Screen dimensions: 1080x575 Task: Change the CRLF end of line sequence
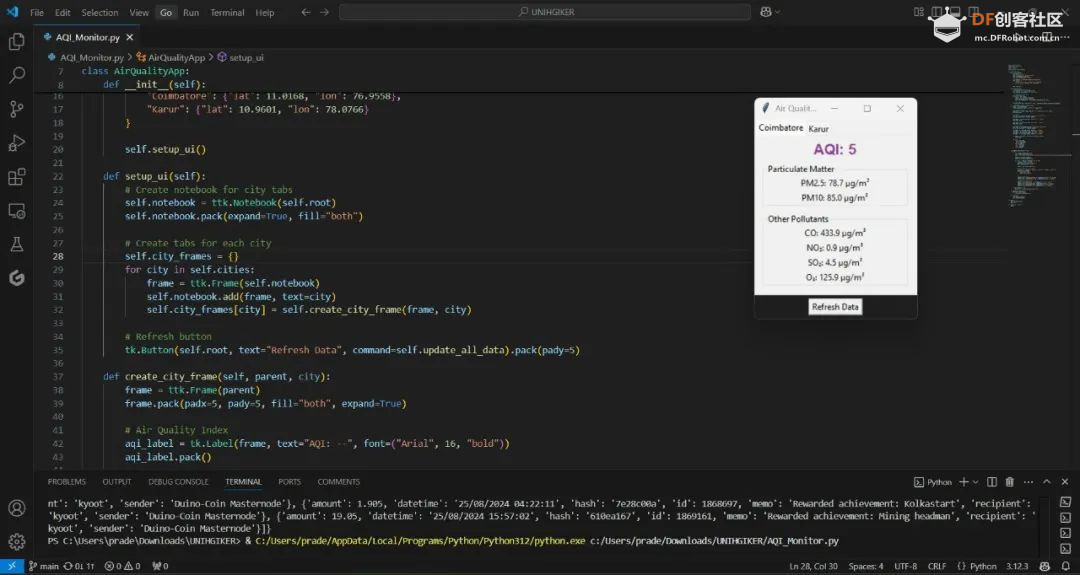[x=937, y=566]
